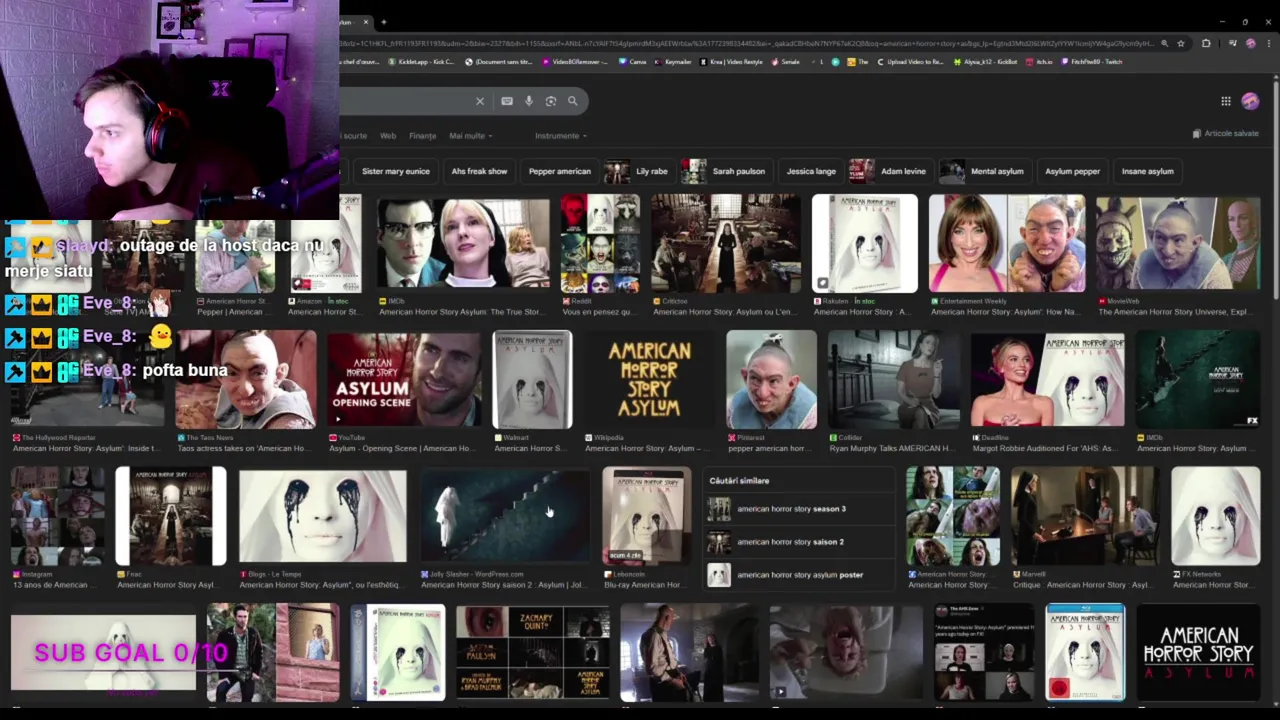
Task: Select the Insane asylum filter chip
Action: [1148, 171]
